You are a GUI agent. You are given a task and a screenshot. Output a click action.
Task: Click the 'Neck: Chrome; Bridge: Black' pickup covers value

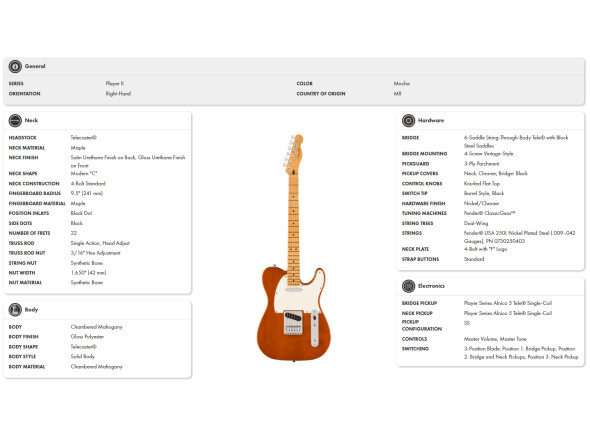click(x=496, y=174)
